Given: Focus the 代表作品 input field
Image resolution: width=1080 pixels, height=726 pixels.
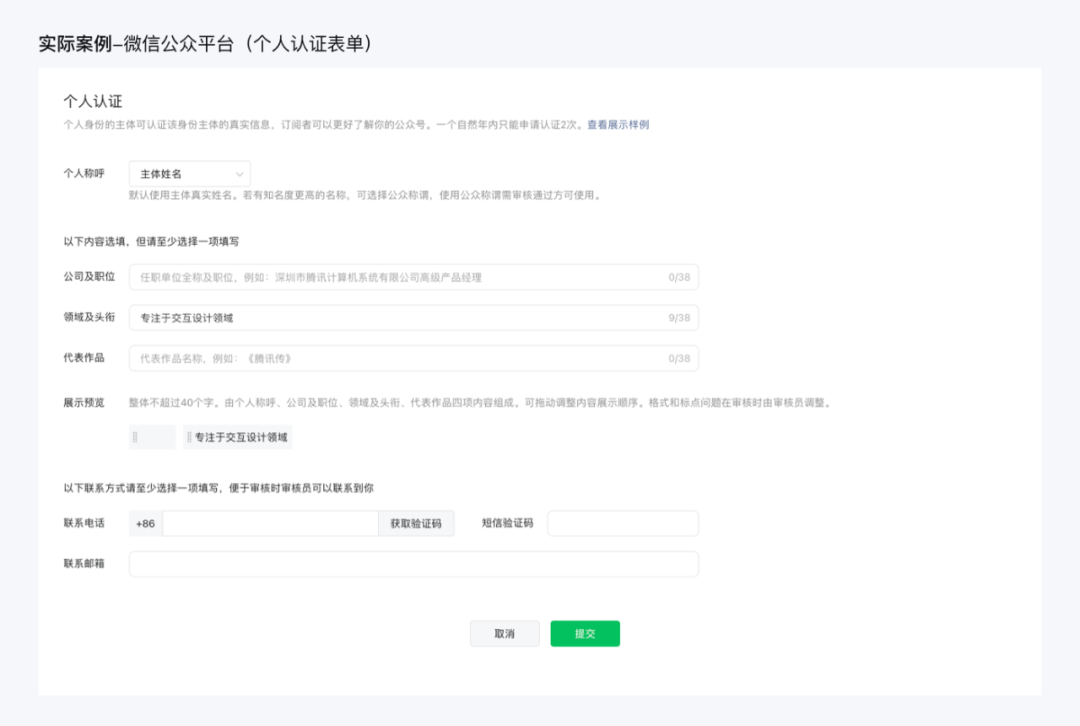Looking at the screenshot, I should tap(414, 358).
